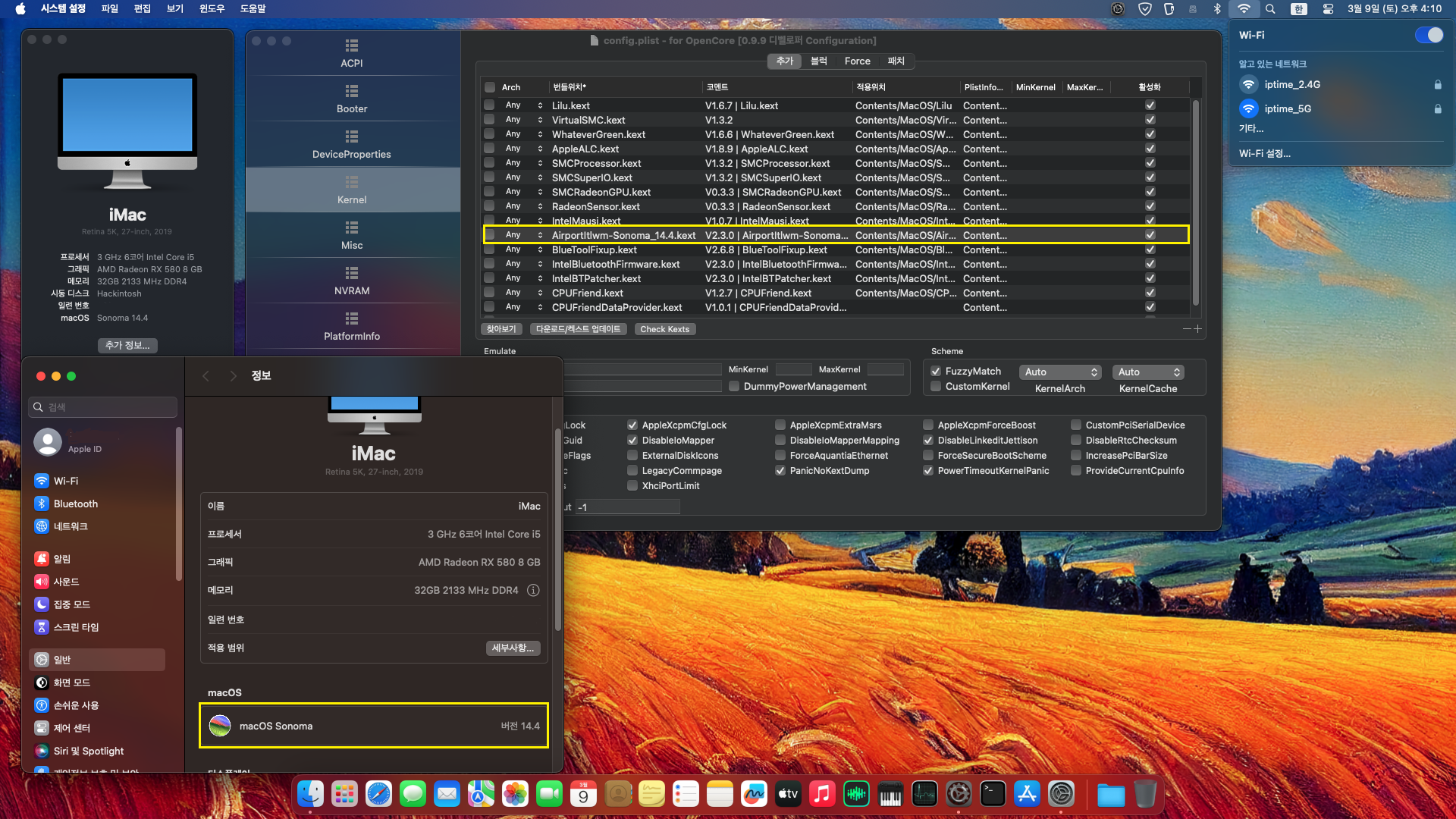Open the PlatformInfo section
Image resolution: width=1456 pixels, height=819 pixels.
point(352,326)
